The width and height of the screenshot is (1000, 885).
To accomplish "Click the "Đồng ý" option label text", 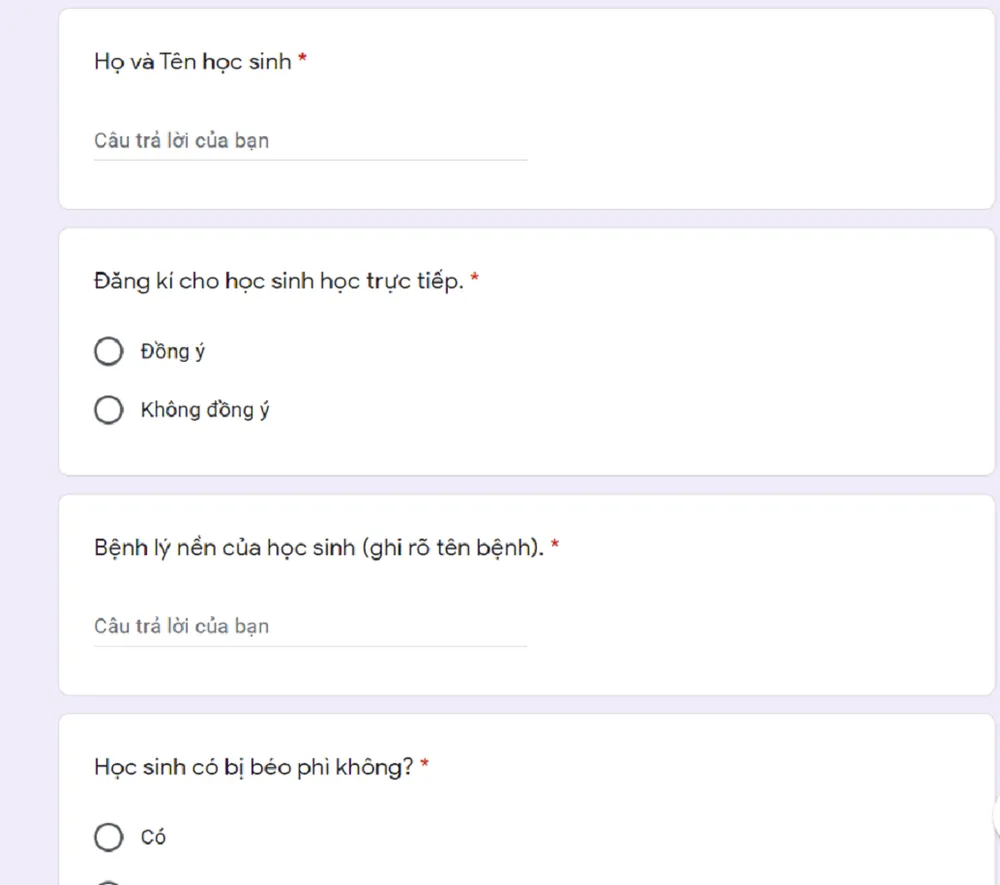I will pos(173,352).
